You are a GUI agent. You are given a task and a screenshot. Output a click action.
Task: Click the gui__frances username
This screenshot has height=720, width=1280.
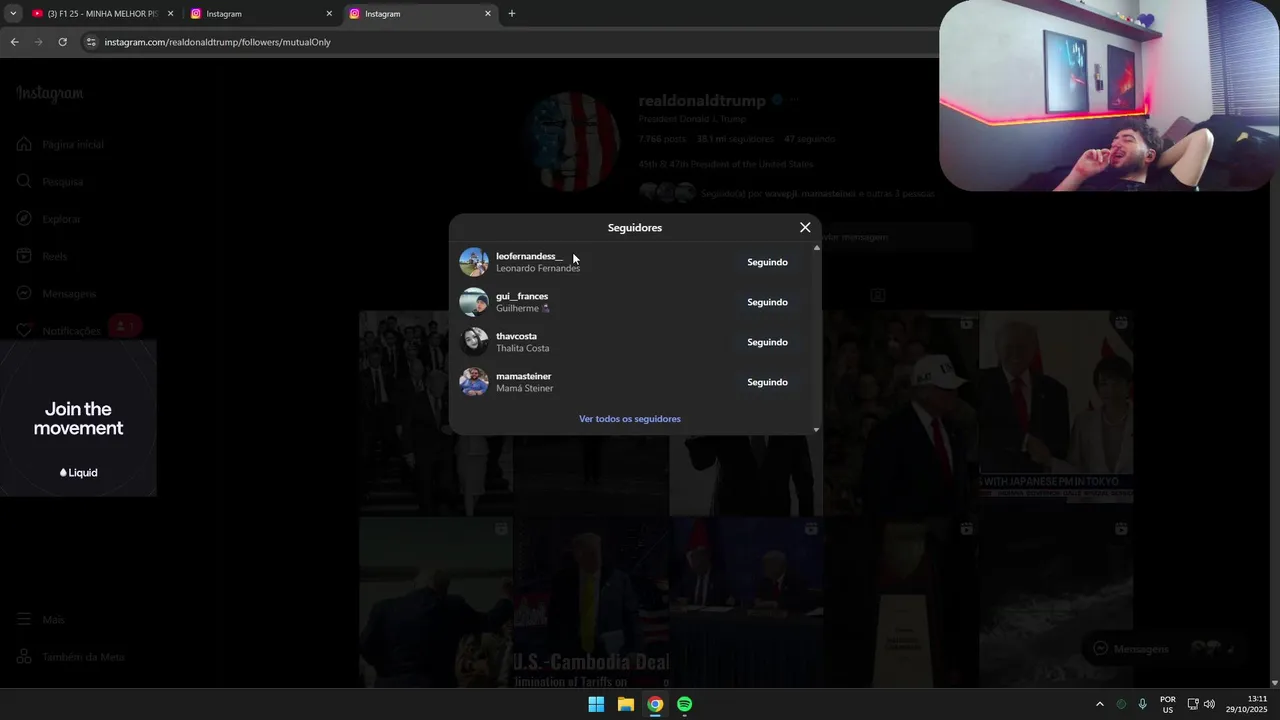coord(522,296)
